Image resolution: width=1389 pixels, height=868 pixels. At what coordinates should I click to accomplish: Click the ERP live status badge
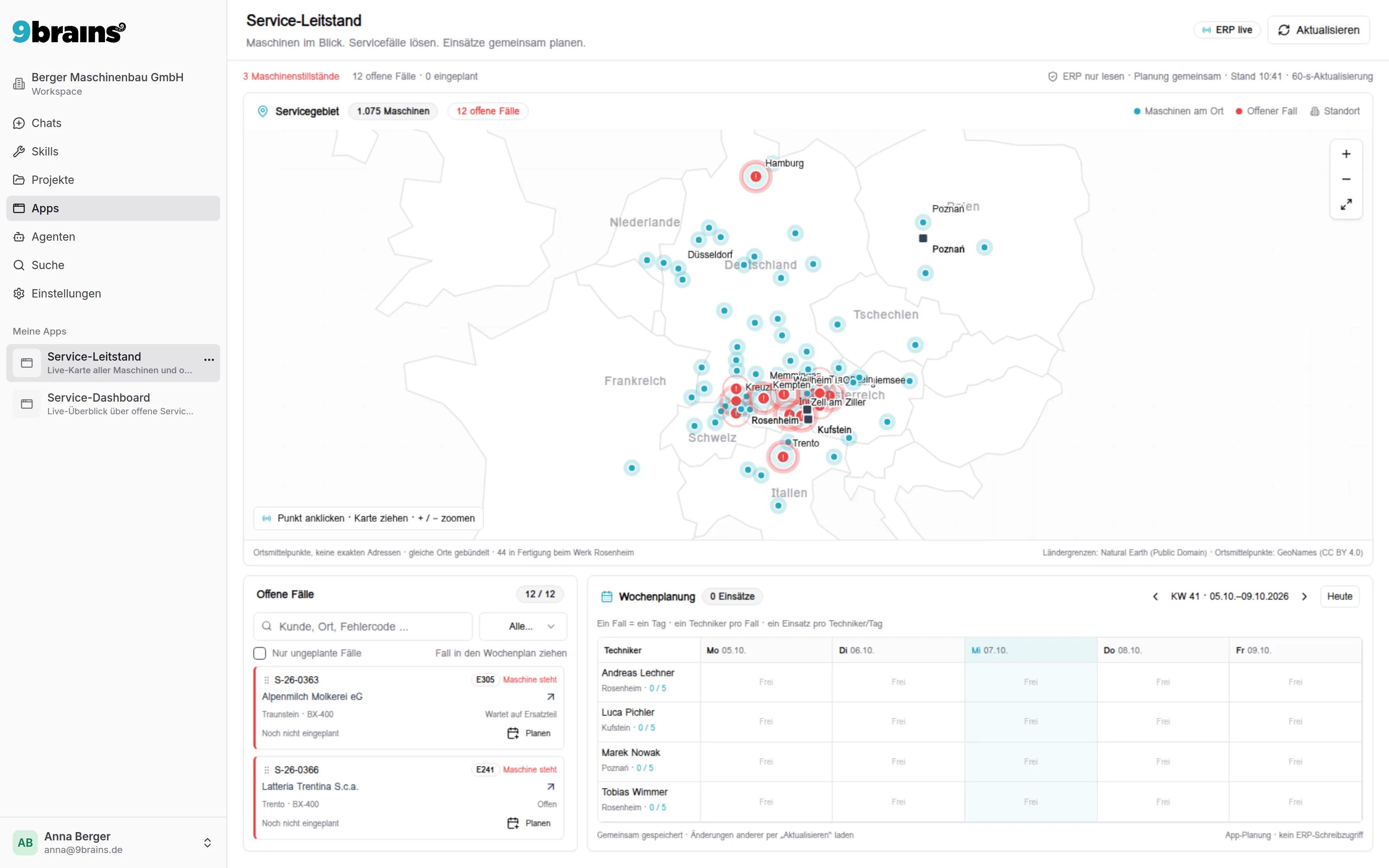coord(1227,30)
